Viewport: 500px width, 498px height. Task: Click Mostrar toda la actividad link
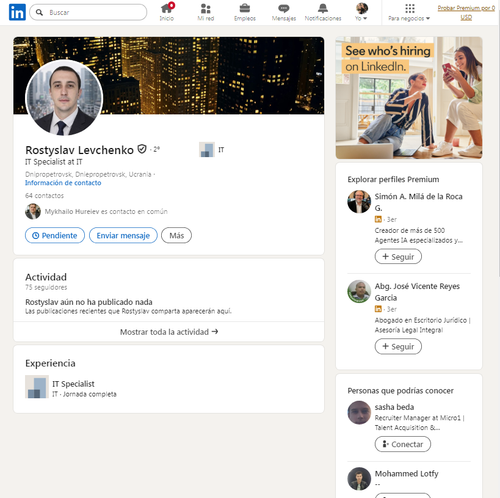tap(169, 332)
